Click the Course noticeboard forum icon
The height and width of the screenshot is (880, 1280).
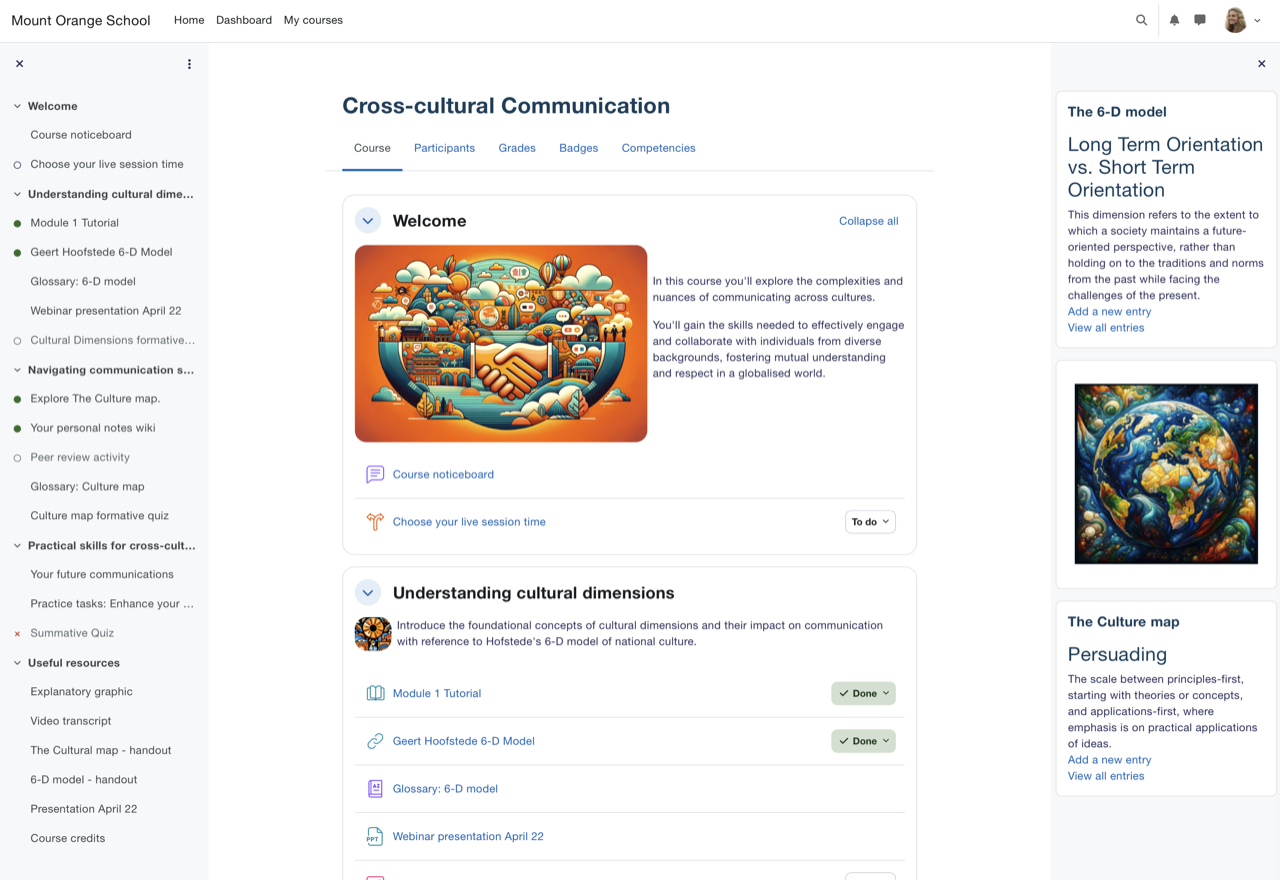coord(375,474)
